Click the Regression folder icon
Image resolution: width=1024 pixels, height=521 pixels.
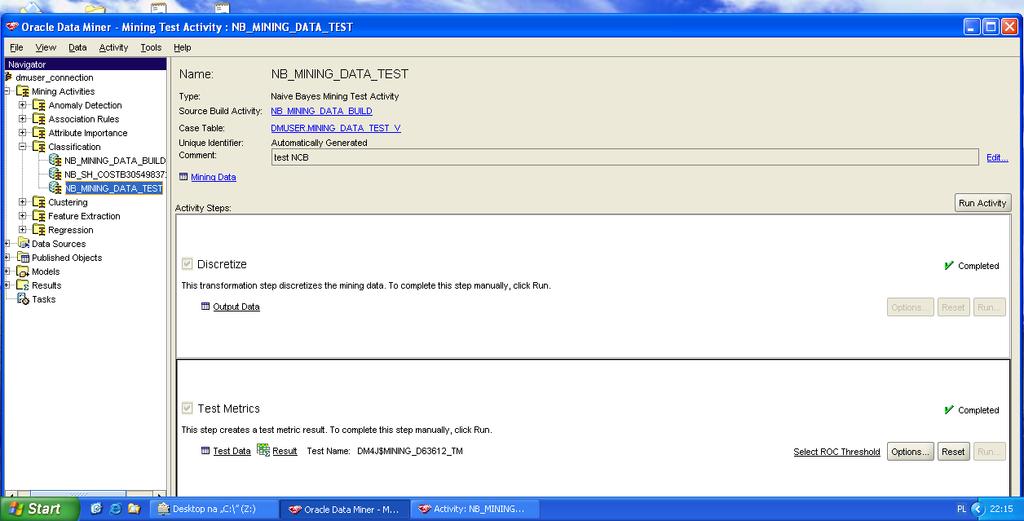pos(39,230)
